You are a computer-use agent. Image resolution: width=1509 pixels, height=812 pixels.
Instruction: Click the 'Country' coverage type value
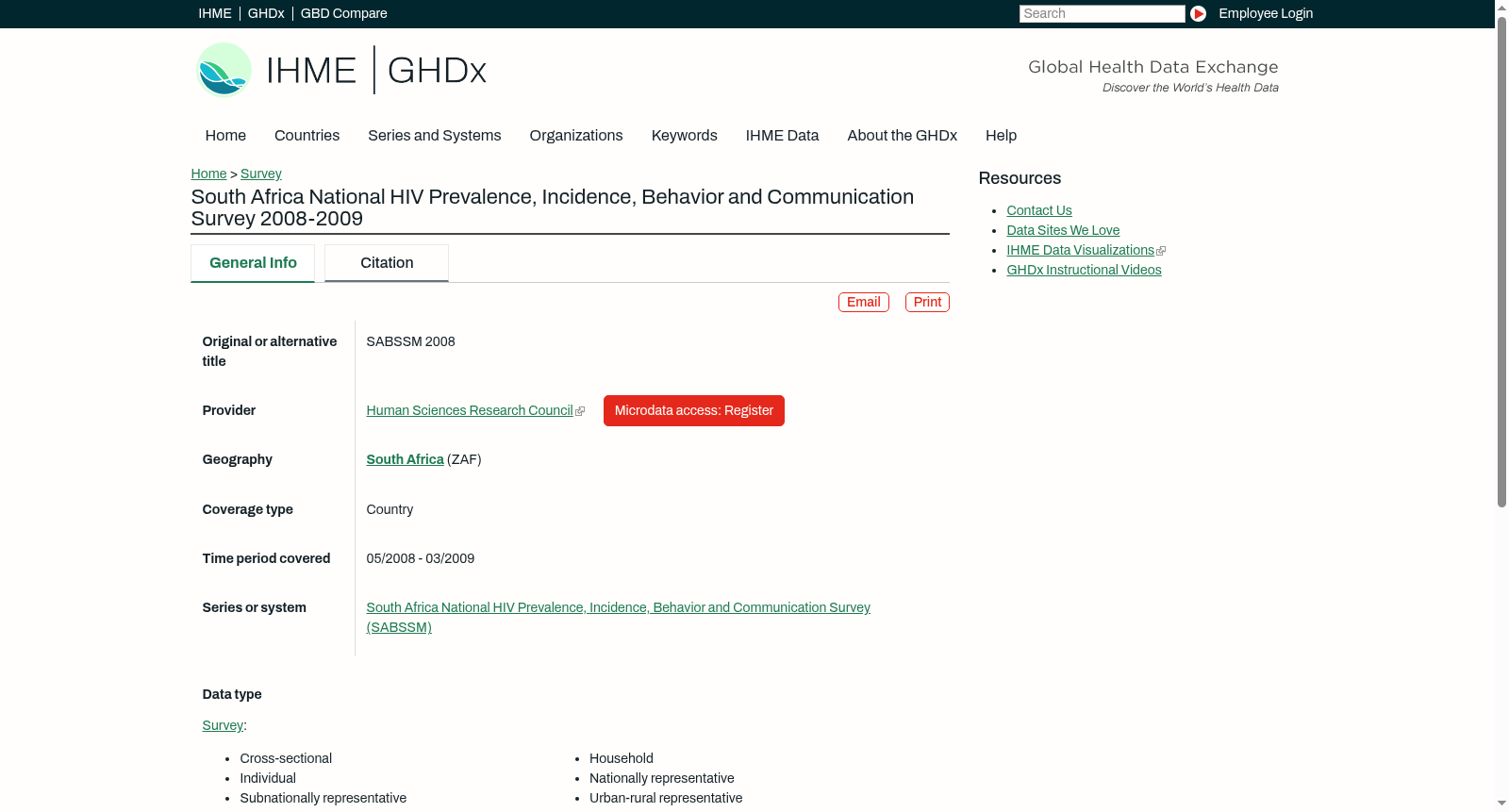(x=390, y=509)
